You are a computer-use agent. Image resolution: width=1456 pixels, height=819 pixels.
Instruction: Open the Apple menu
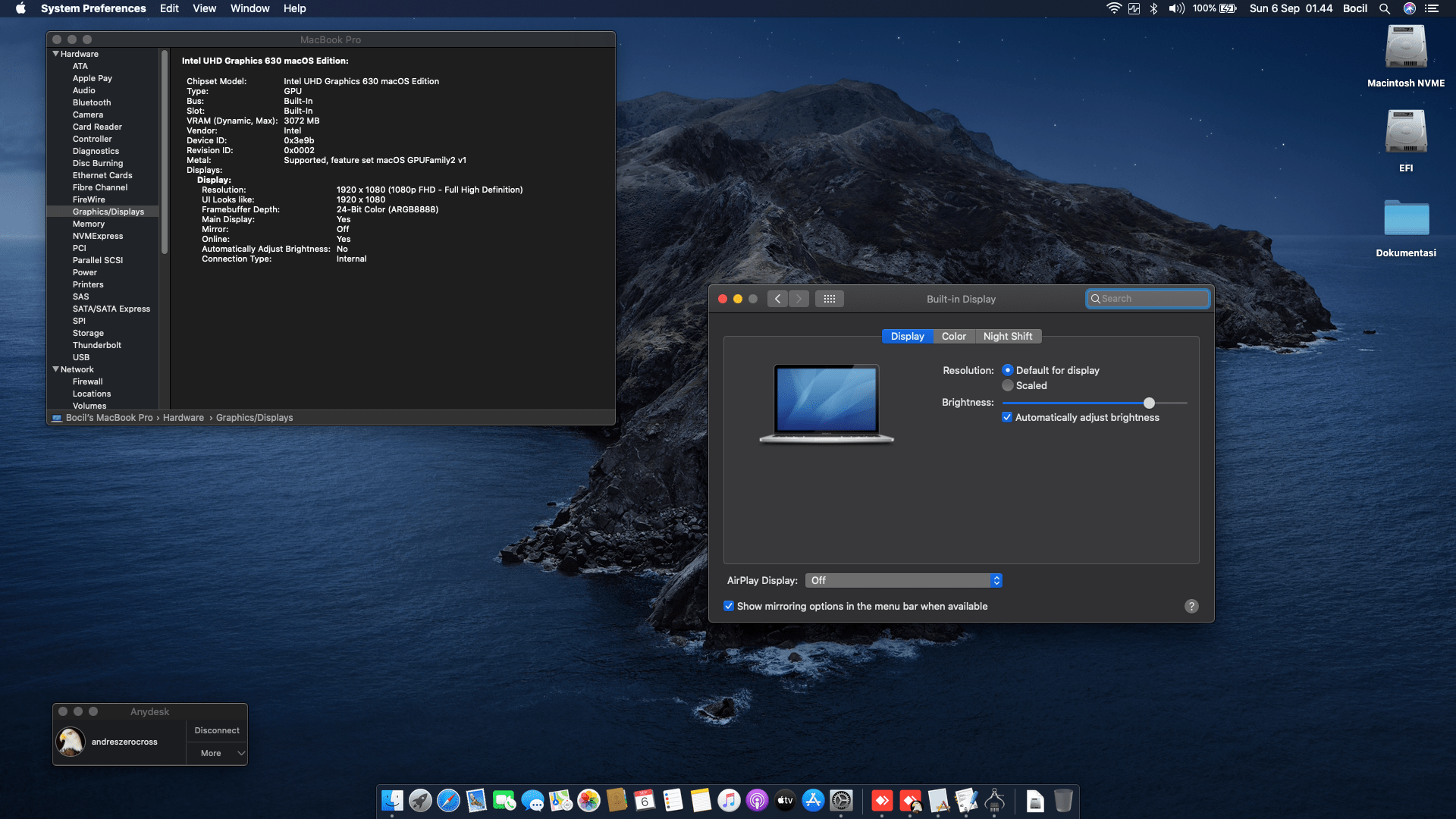(20, 8)
